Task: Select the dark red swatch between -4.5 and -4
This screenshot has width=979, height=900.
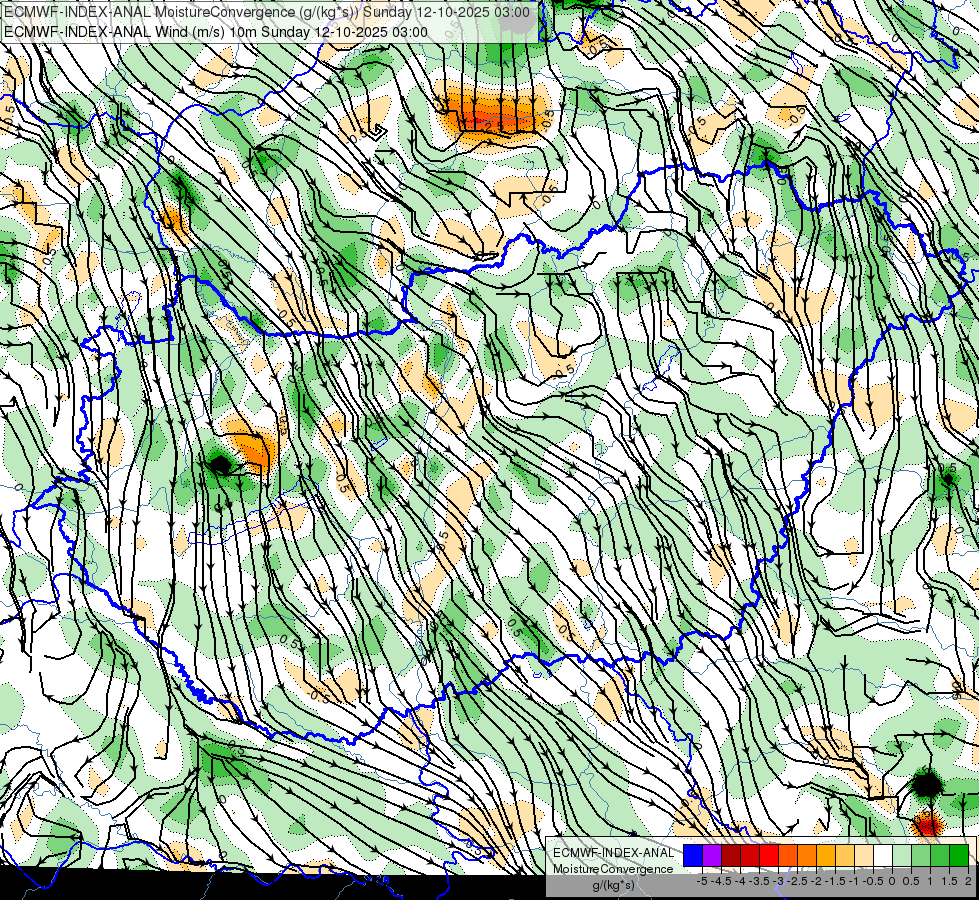Action: click(x=731, y=855)
